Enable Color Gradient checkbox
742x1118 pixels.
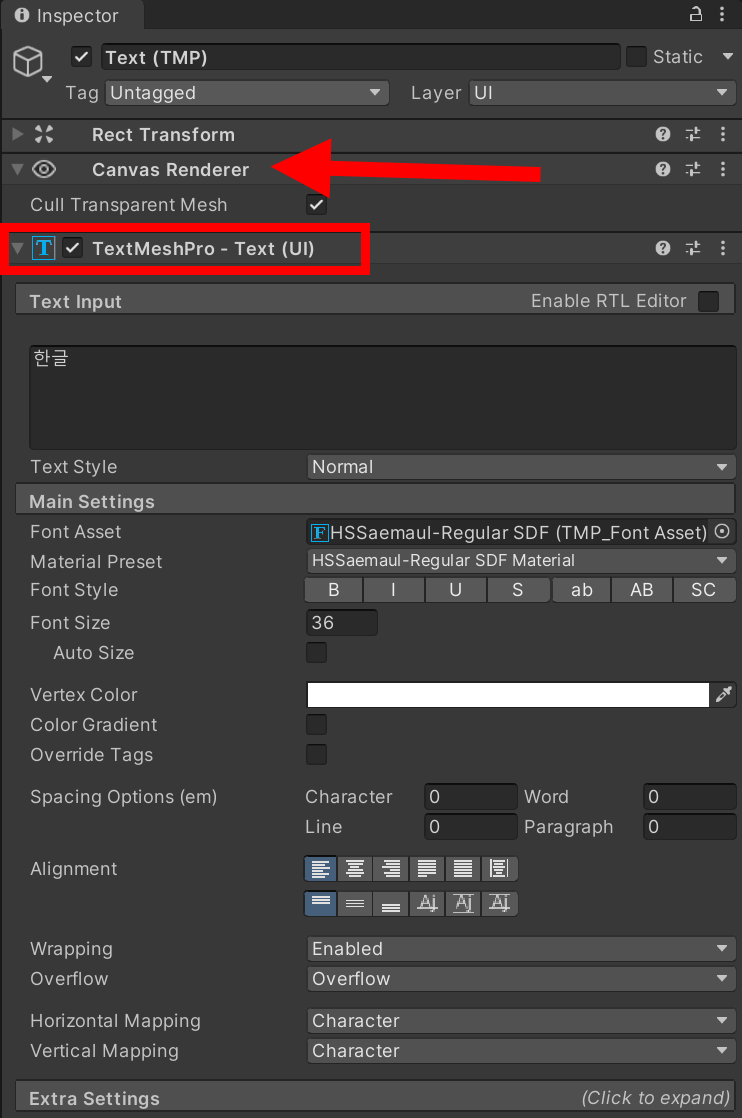(x=316, y=724)
